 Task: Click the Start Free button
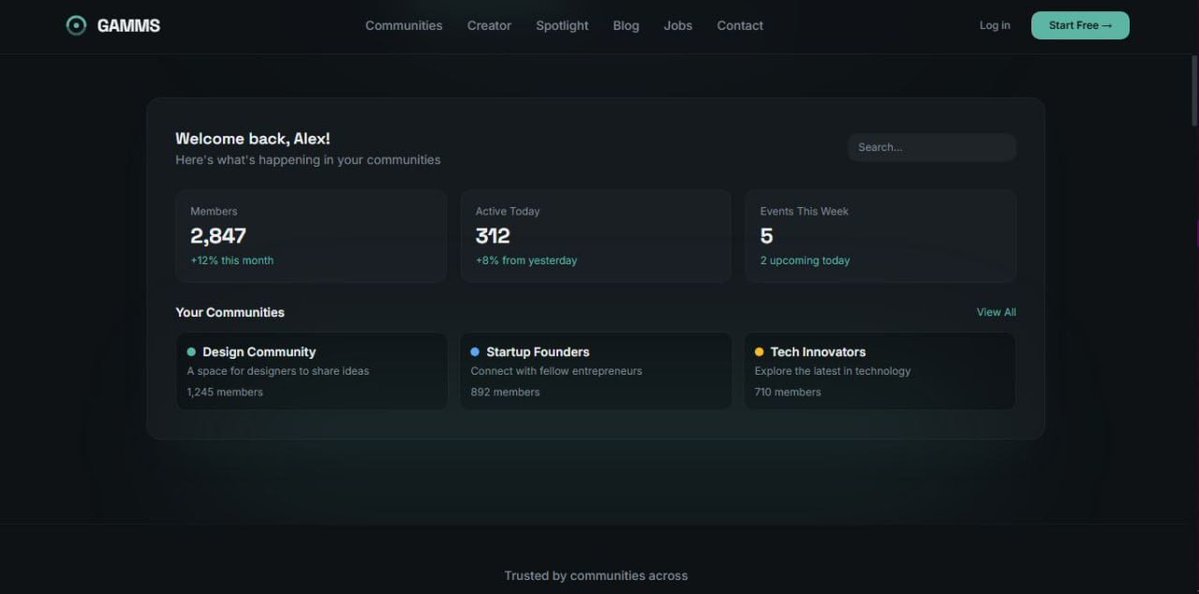coord(1080,25)
